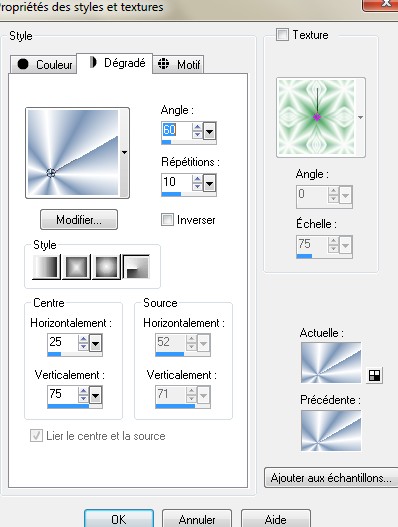Open the Texture Échelle slider dropdown
This screenshot has width=398, height=527.
(x=346, y=245)
